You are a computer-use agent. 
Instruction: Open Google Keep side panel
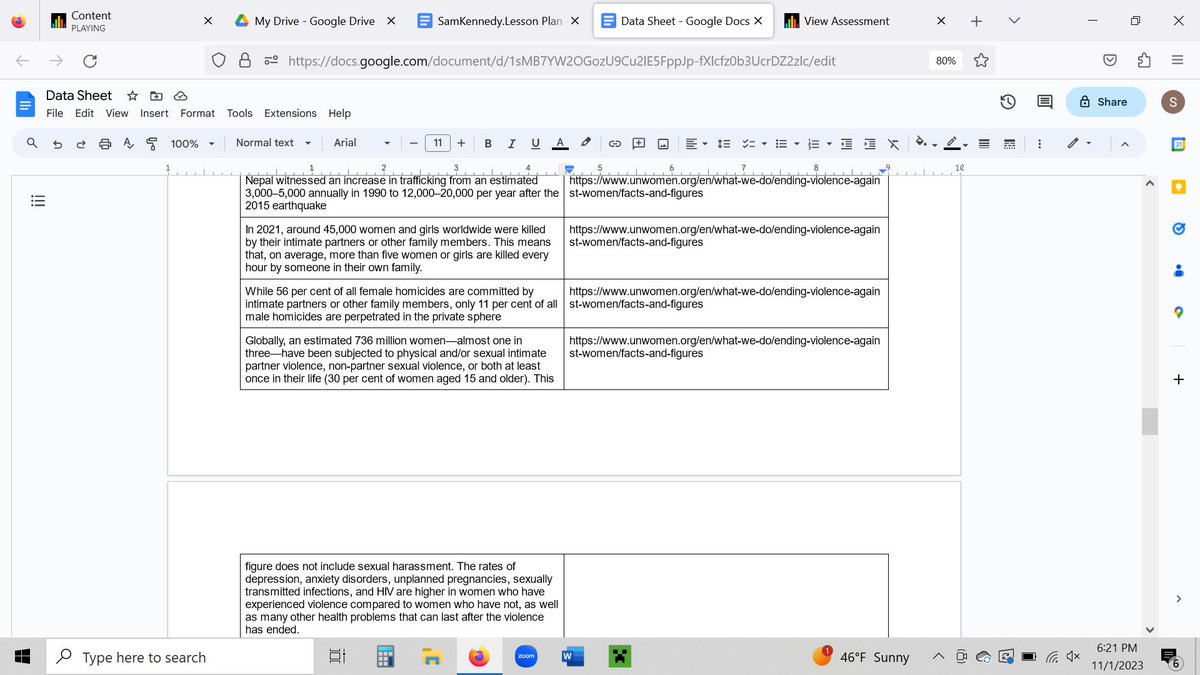tap(1178, 187)
